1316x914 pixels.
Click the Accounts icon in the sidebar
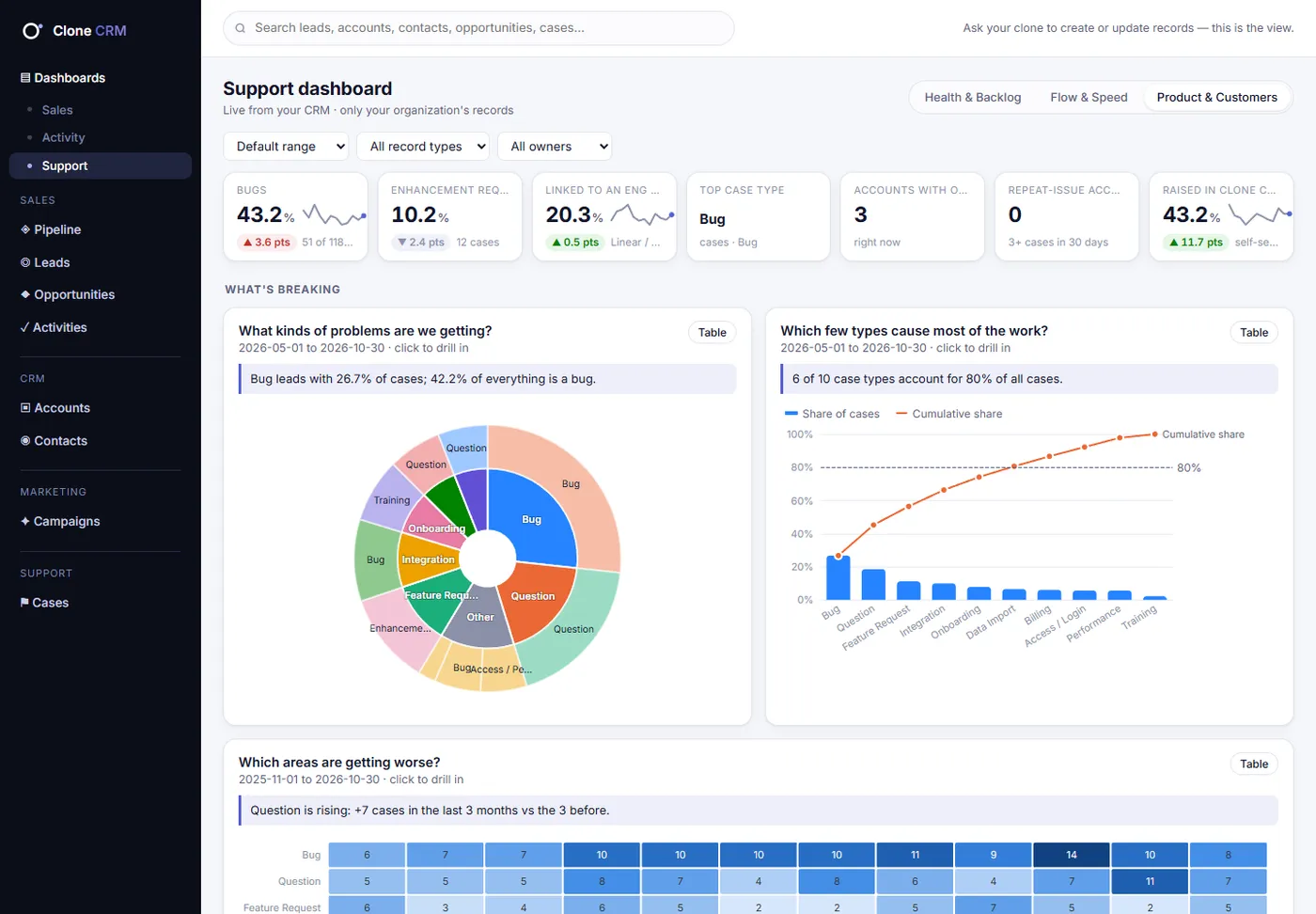tap(25, 408)
